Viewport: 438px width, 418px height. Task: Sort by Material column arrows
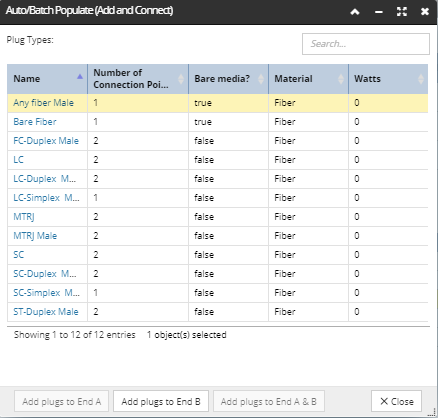(341, 79)
